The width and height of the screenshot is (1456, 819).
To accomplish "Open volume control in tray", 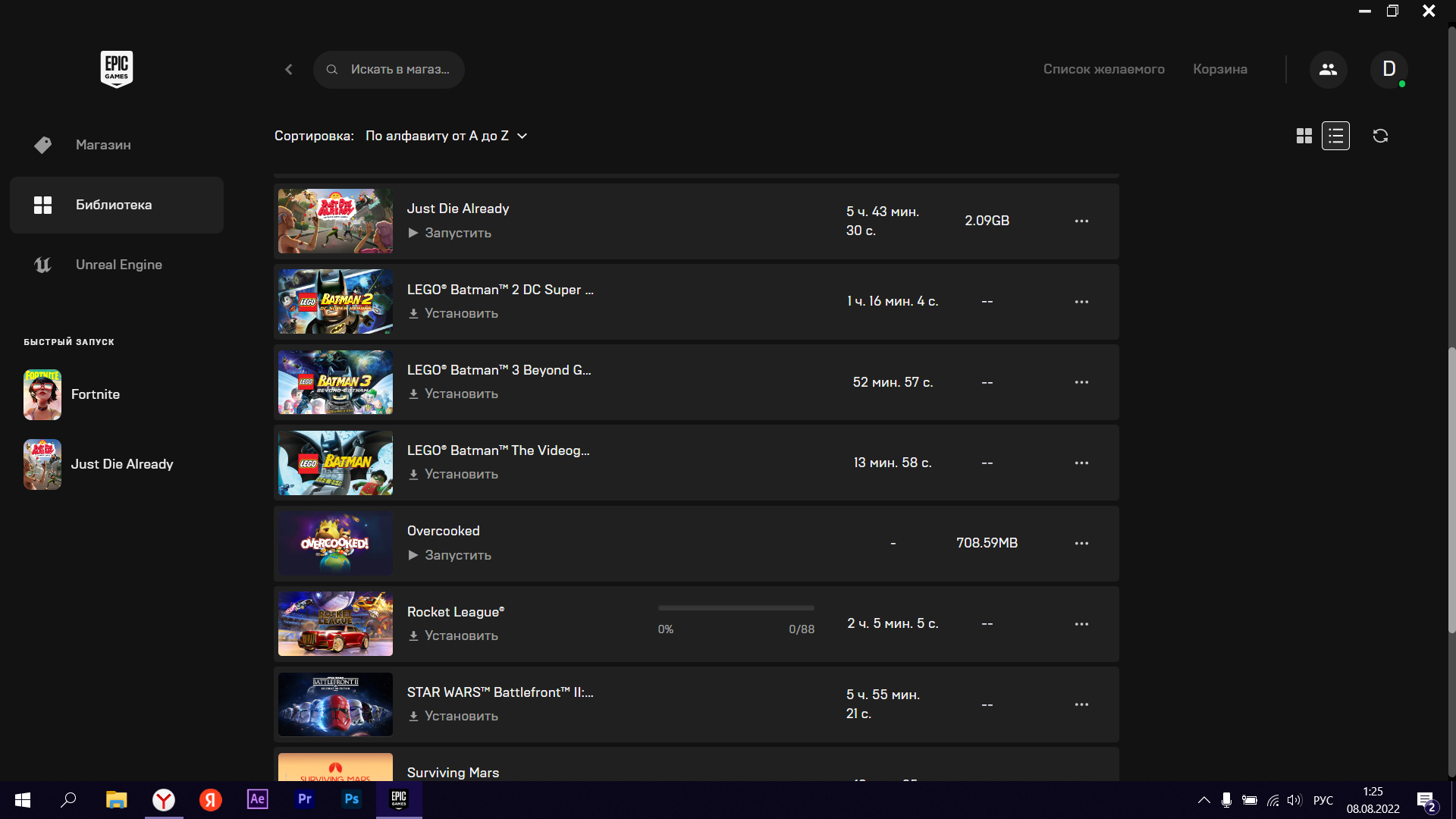I will (x=1294, y=800).
